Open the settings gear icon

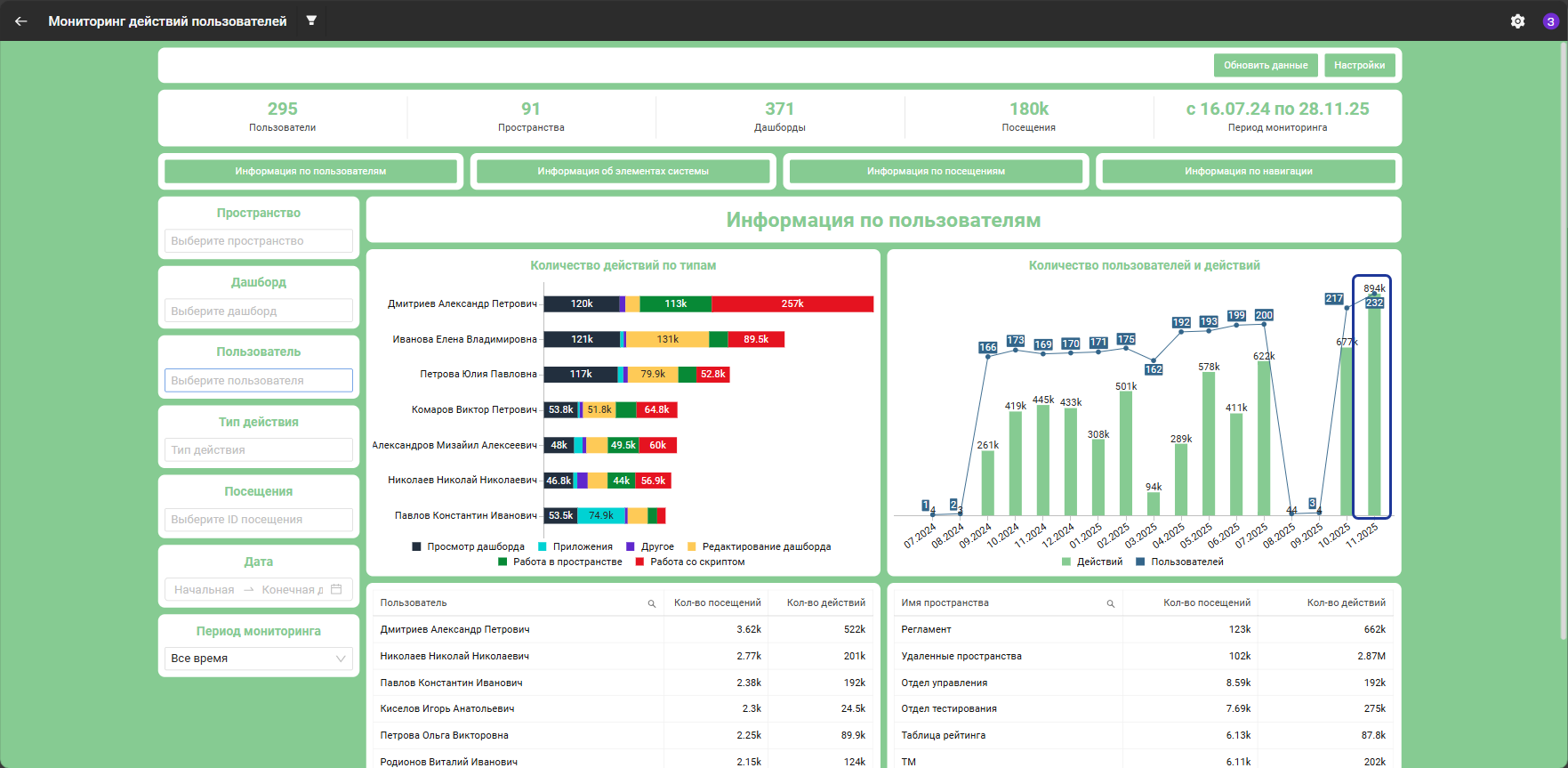pos(1517,21)
